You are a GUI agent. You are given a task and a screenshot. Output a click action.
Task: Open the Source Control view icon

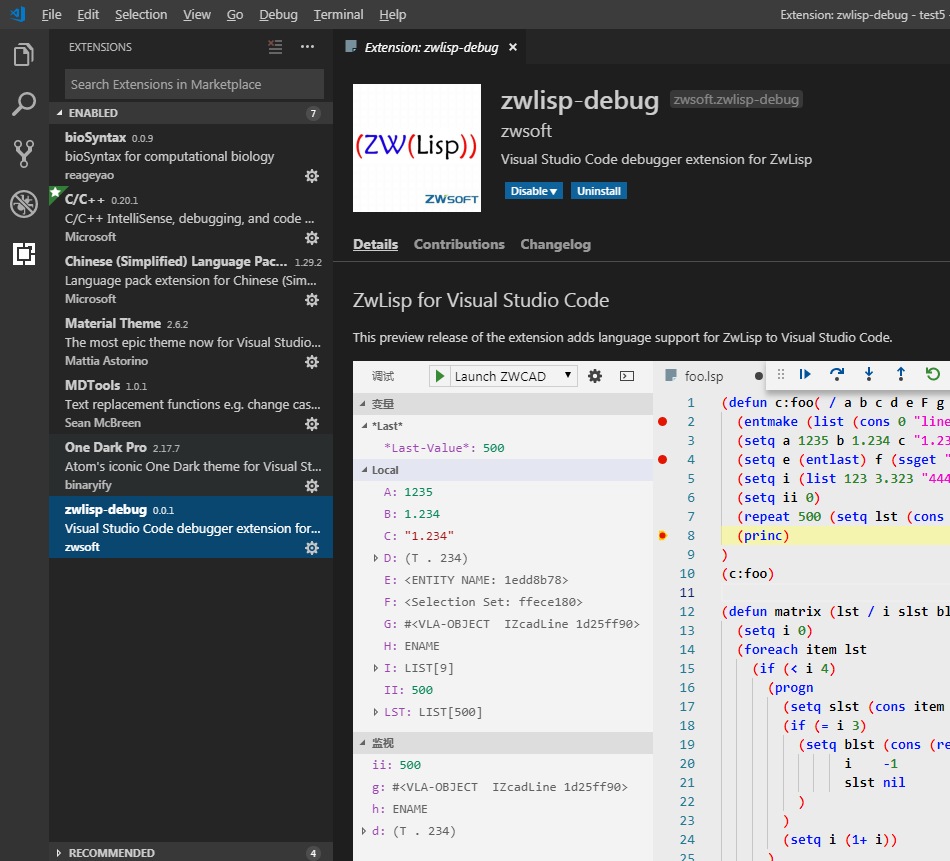[24, 153]
